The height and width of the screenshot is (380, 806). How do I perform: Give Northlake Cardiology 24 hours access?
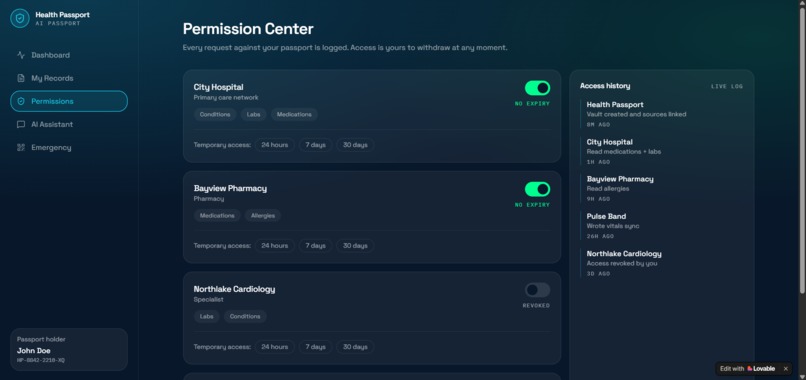pyautogui.click(x=274, y=347)
